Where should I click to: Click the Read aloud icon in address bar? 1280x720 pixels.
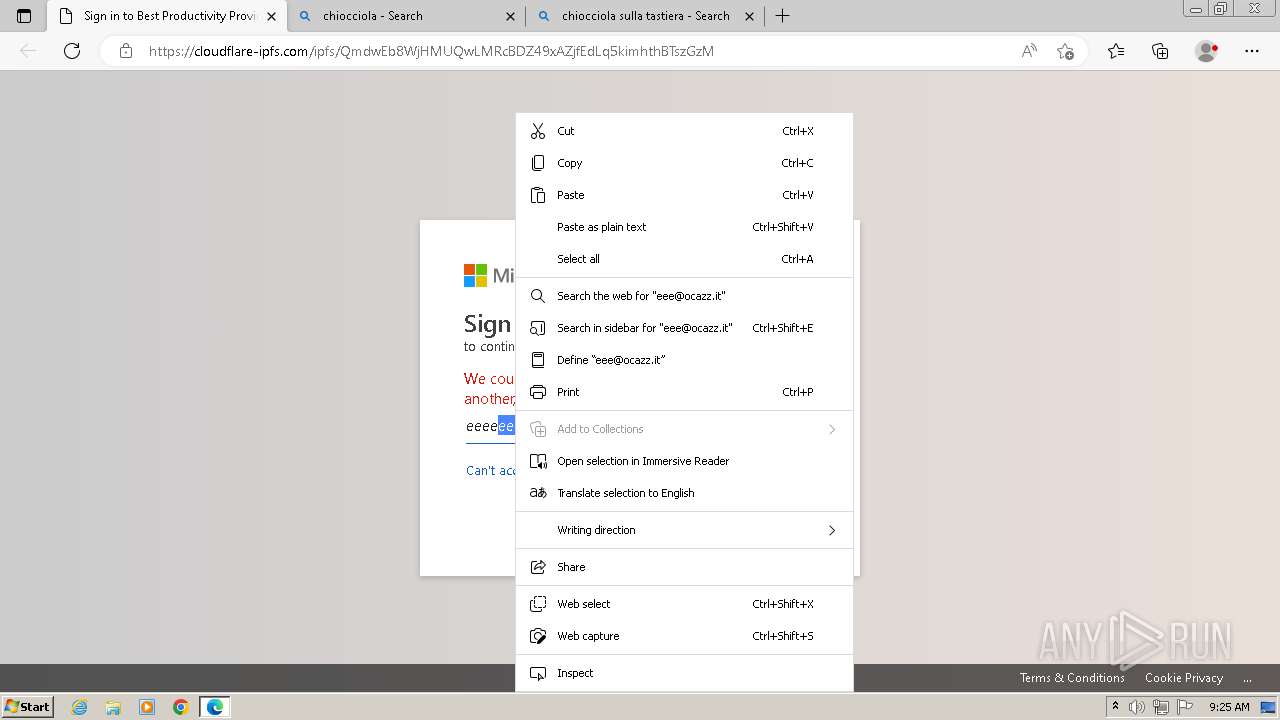[1029, 51]
